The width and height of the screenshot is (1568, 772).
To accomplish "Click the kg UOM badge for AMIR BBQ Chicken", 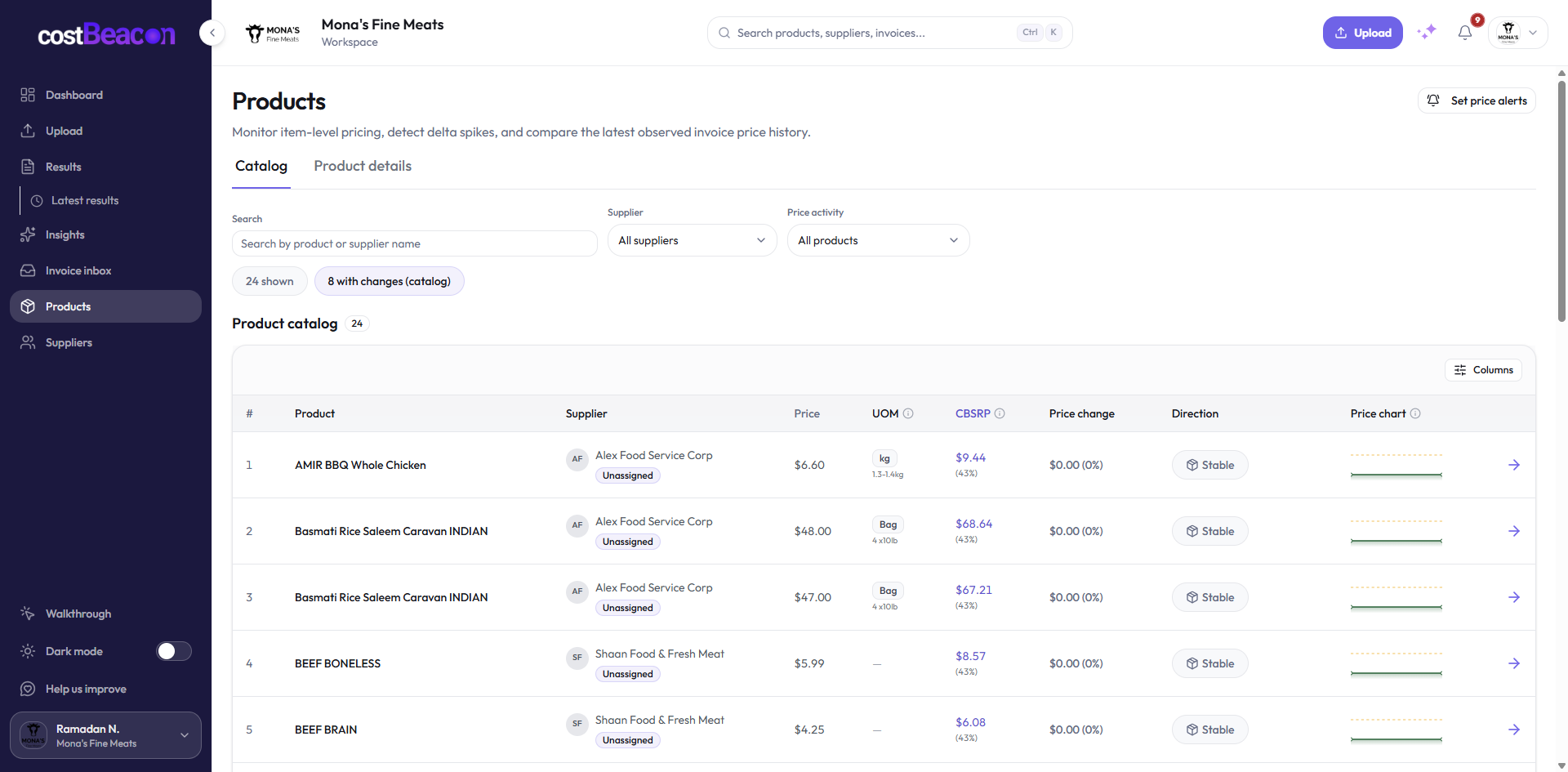I will [x=884, y=458].
